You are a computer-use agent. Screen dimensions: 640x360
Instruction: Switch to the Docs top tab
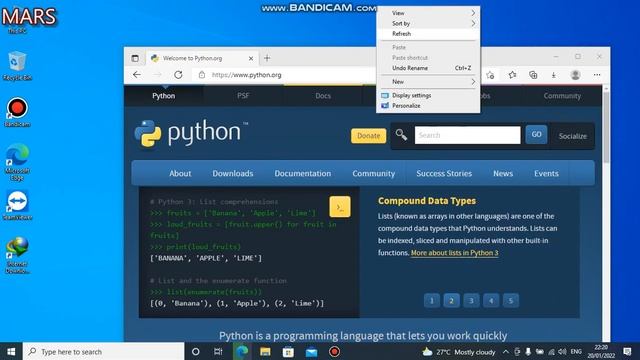click(x=323, y=96)
